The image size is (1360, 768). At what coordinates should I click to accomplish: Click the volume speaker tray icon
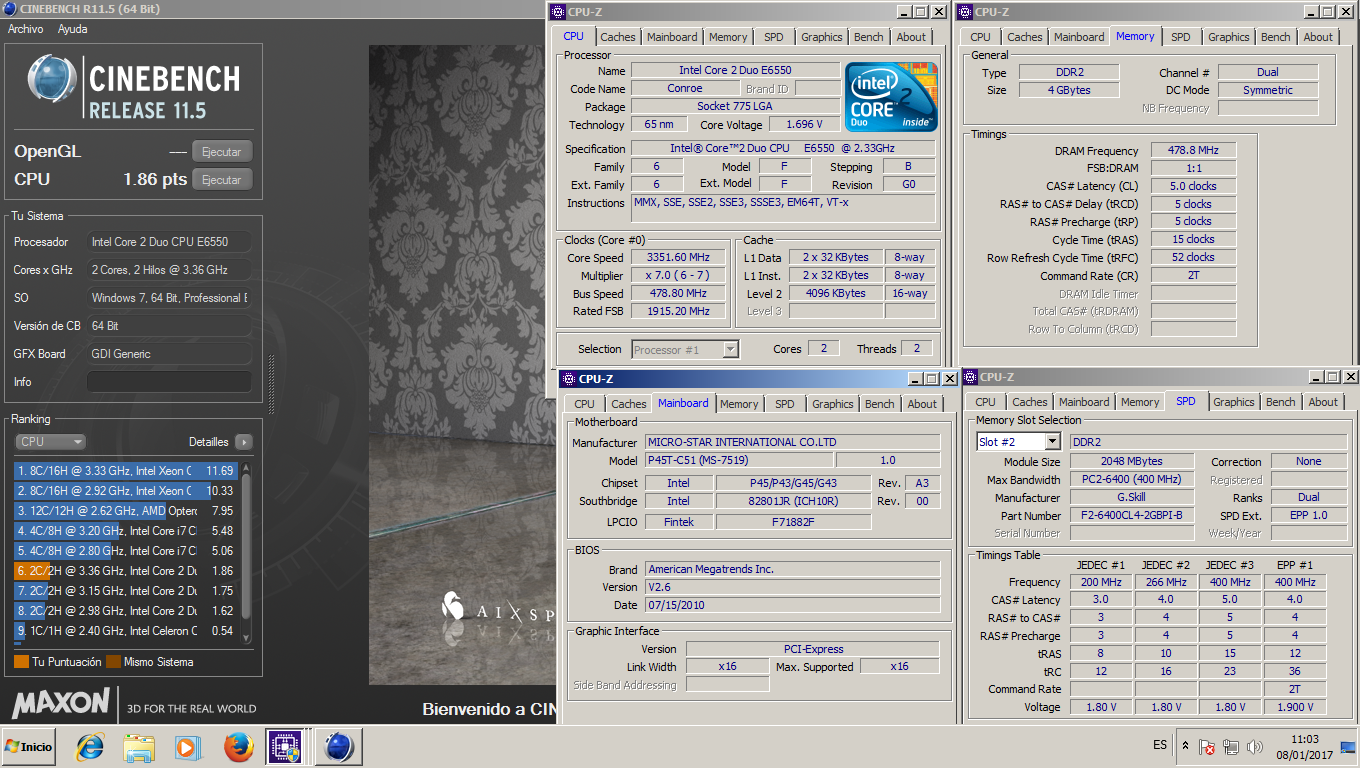(x=1254, y=747)
